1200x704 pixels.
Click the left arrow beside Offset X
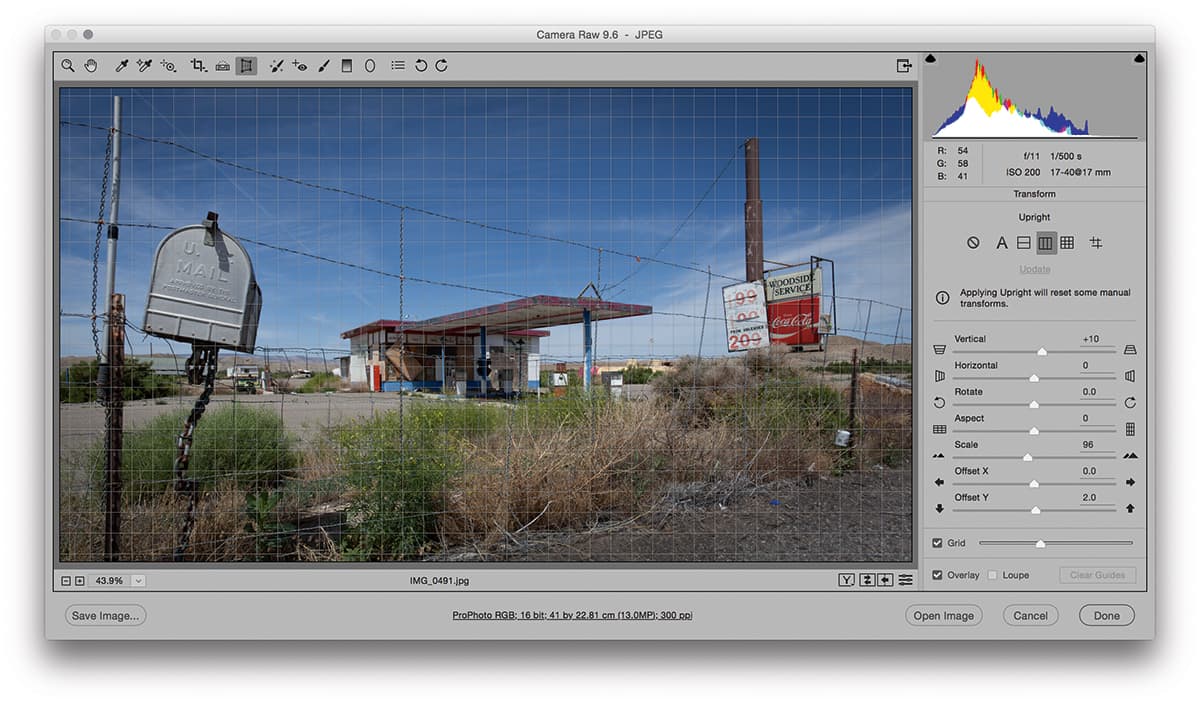point(939,482)
